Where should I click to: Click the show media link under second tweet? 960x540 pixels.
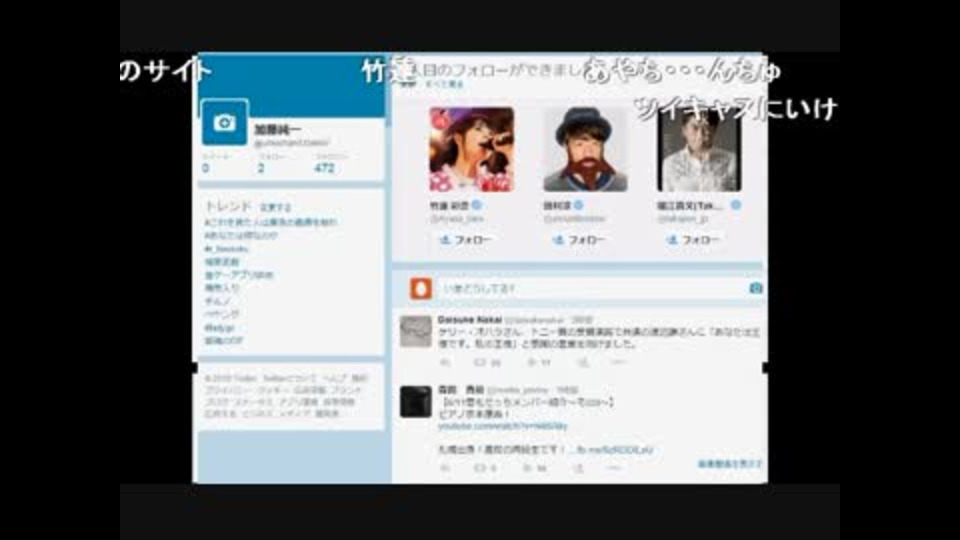(x=730, y=464)
